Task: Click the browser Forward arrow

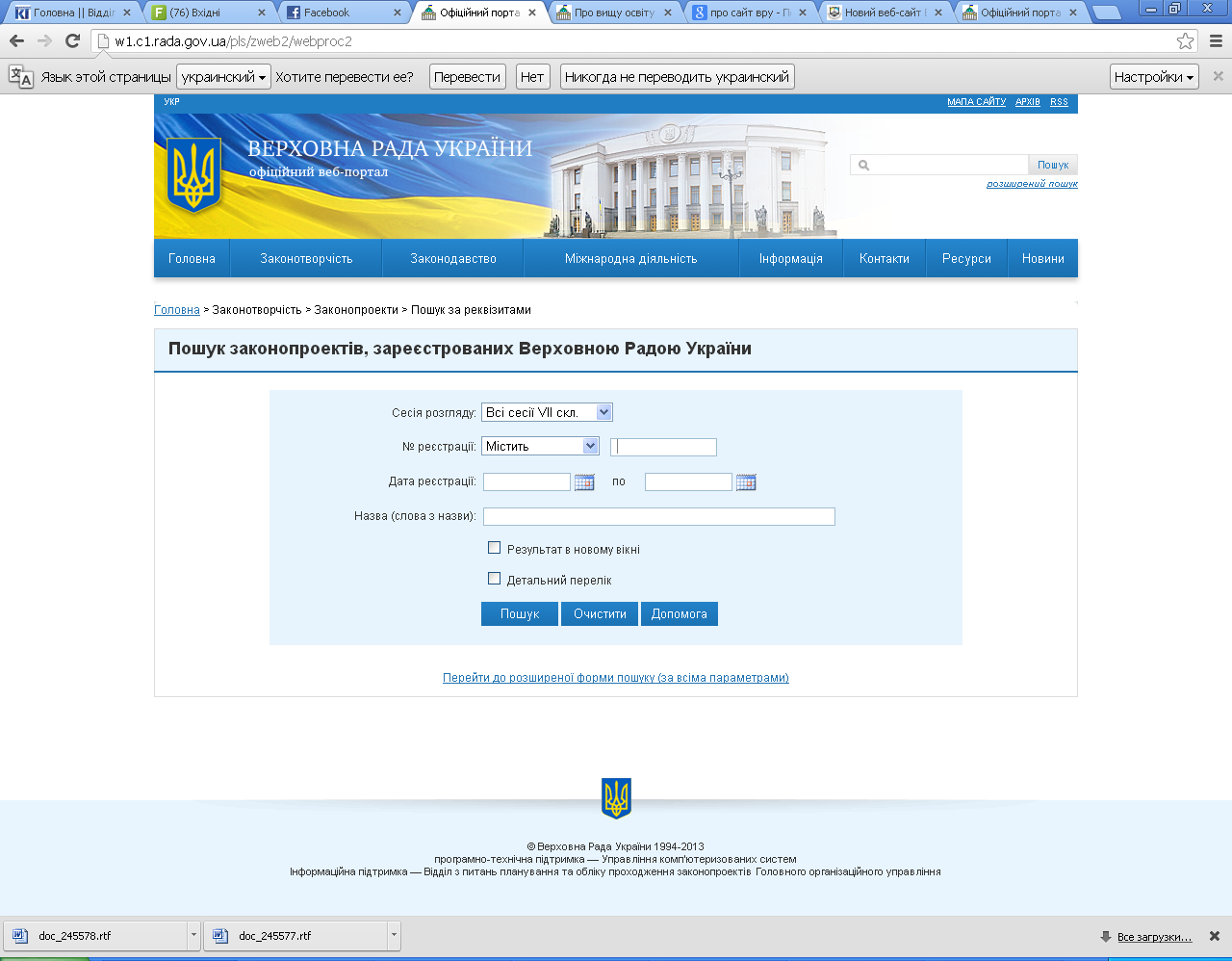Action: (44, 41)
